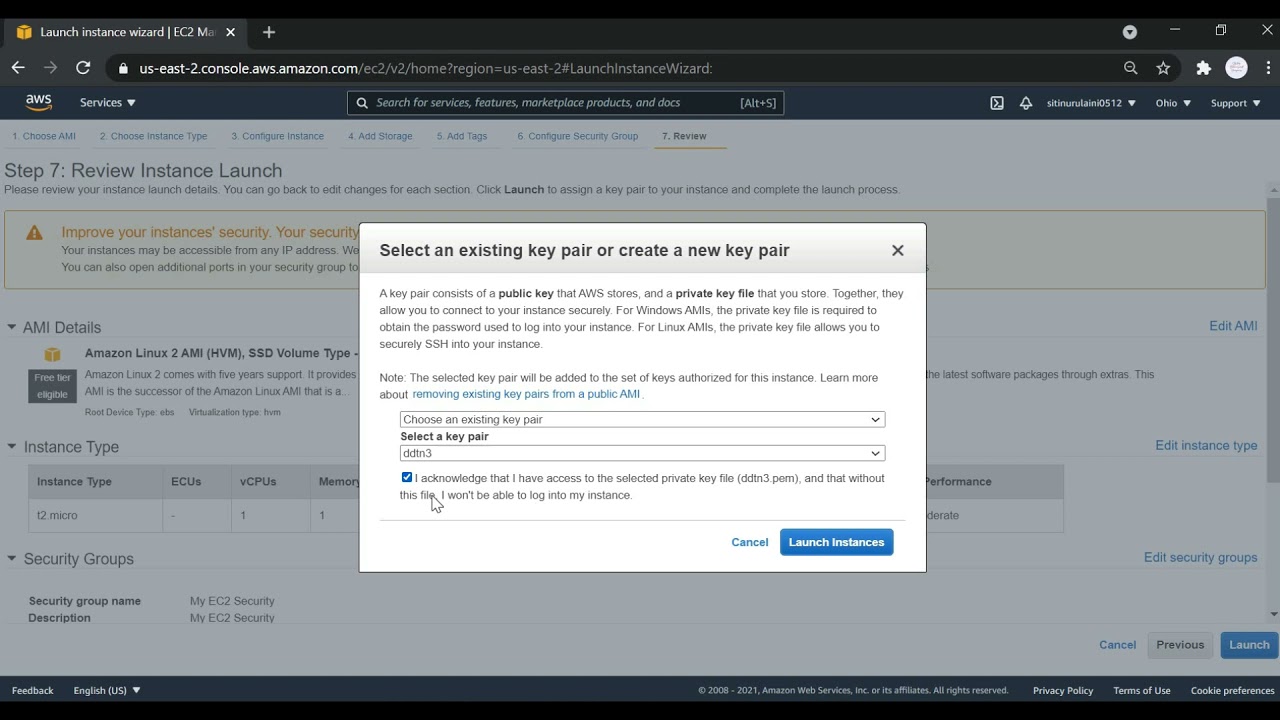Image resolution: width=1280 pixels, height=720 pixels.
Task: Click the AWS logo home icon
Action: click(x=39, y=102)
